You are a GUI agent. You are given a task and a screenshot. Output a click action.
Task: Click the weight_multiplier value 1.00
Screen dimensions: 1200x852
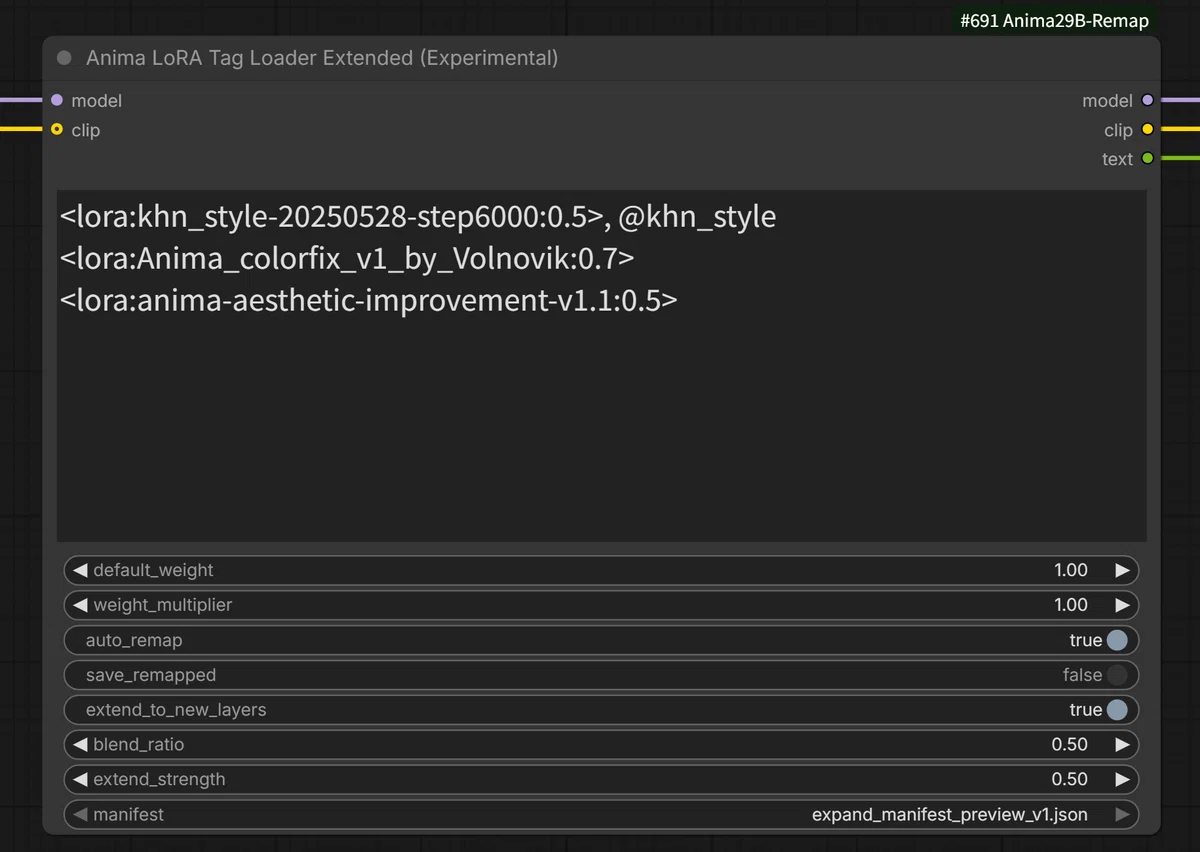(x=1070, y=605)
